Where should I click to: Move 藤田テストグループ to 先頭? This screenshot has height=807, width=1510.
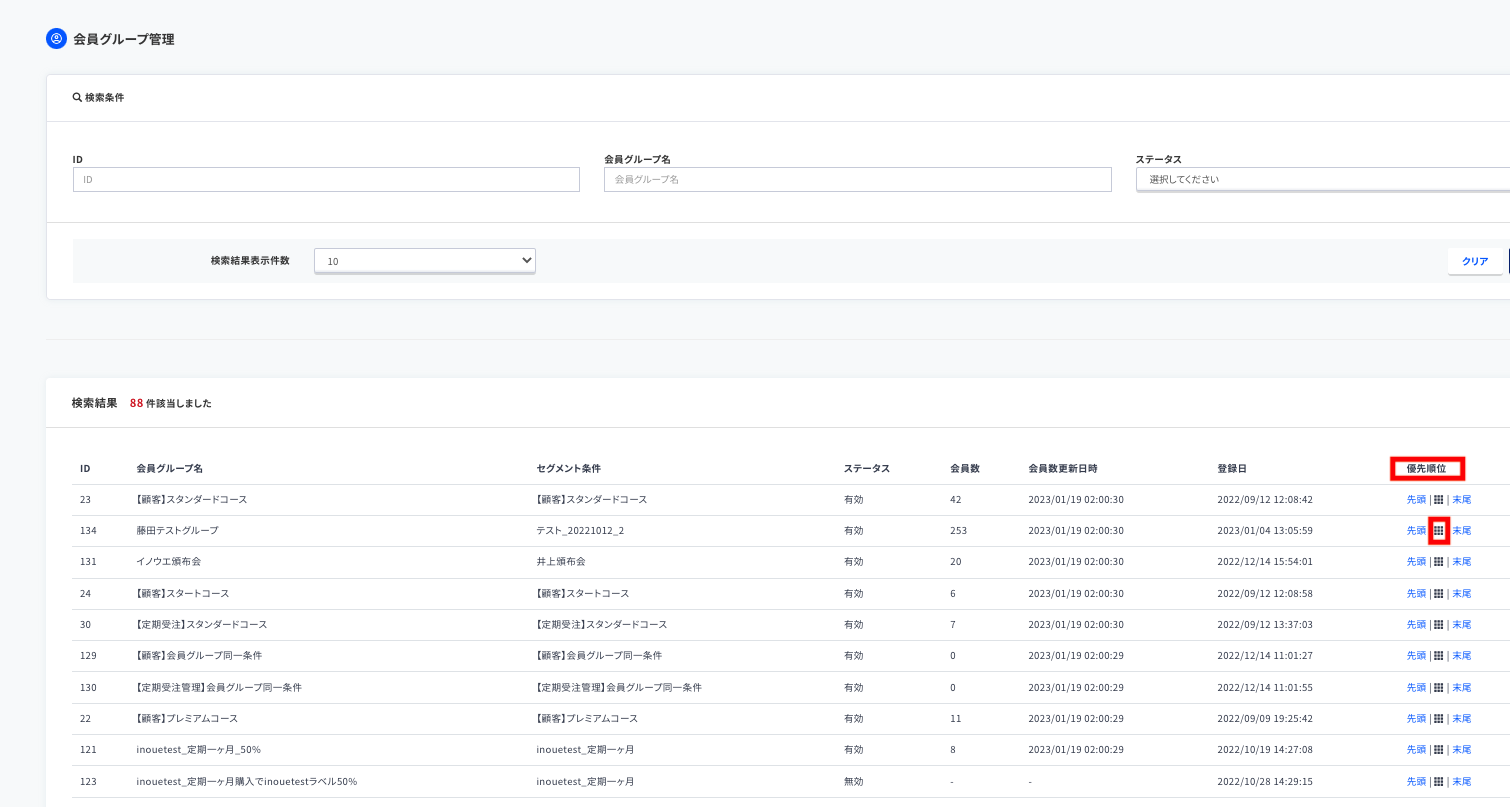[1416, 531]
